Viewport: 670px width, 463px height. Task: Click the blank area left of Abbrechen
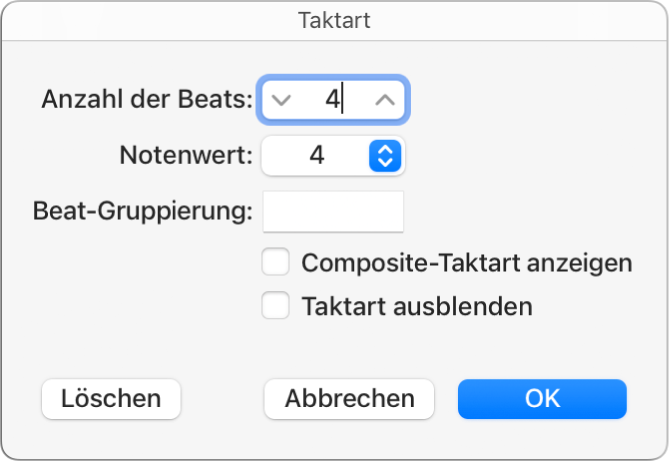[x=222, y=399]
